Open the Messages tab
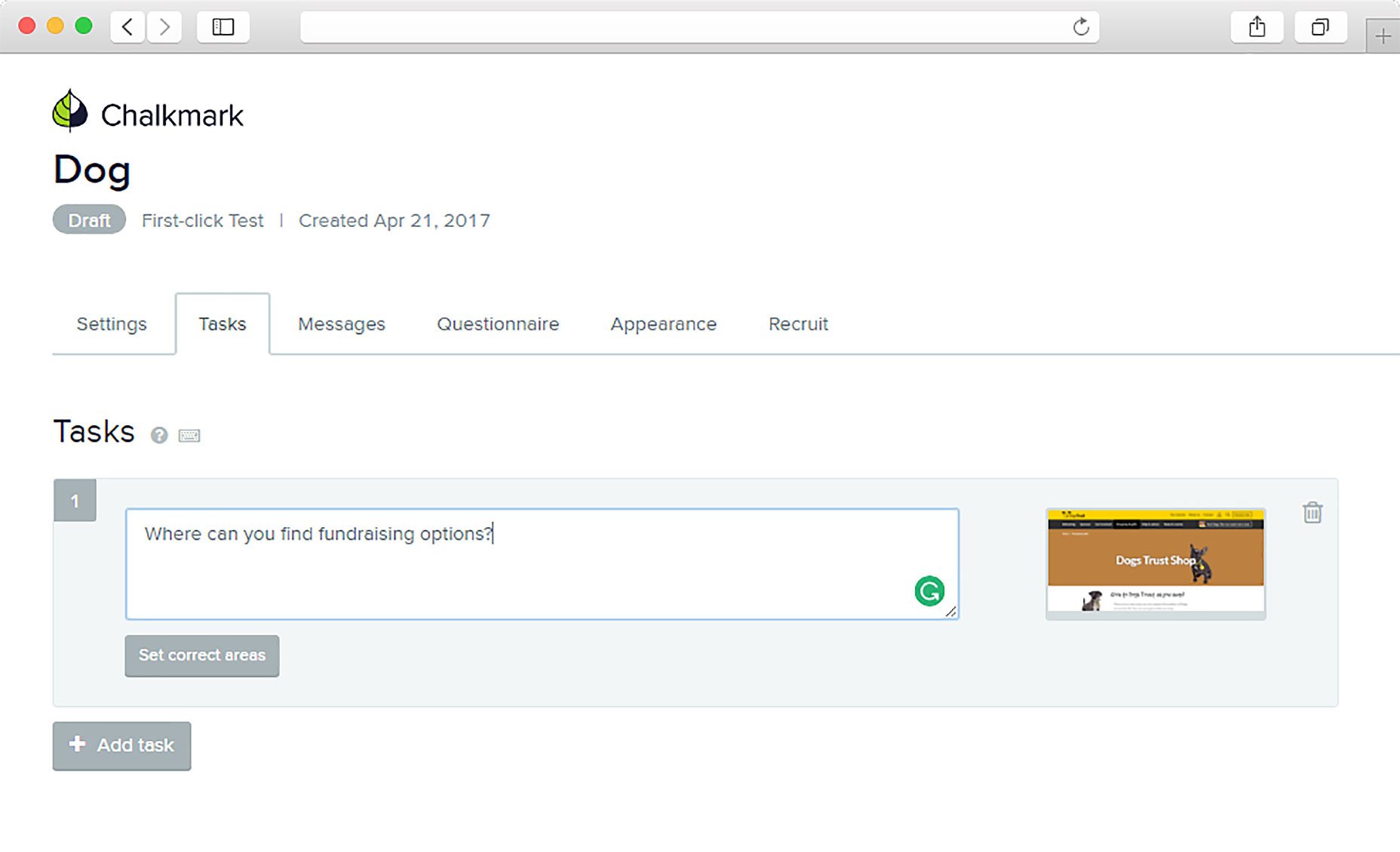 point(341,324)
